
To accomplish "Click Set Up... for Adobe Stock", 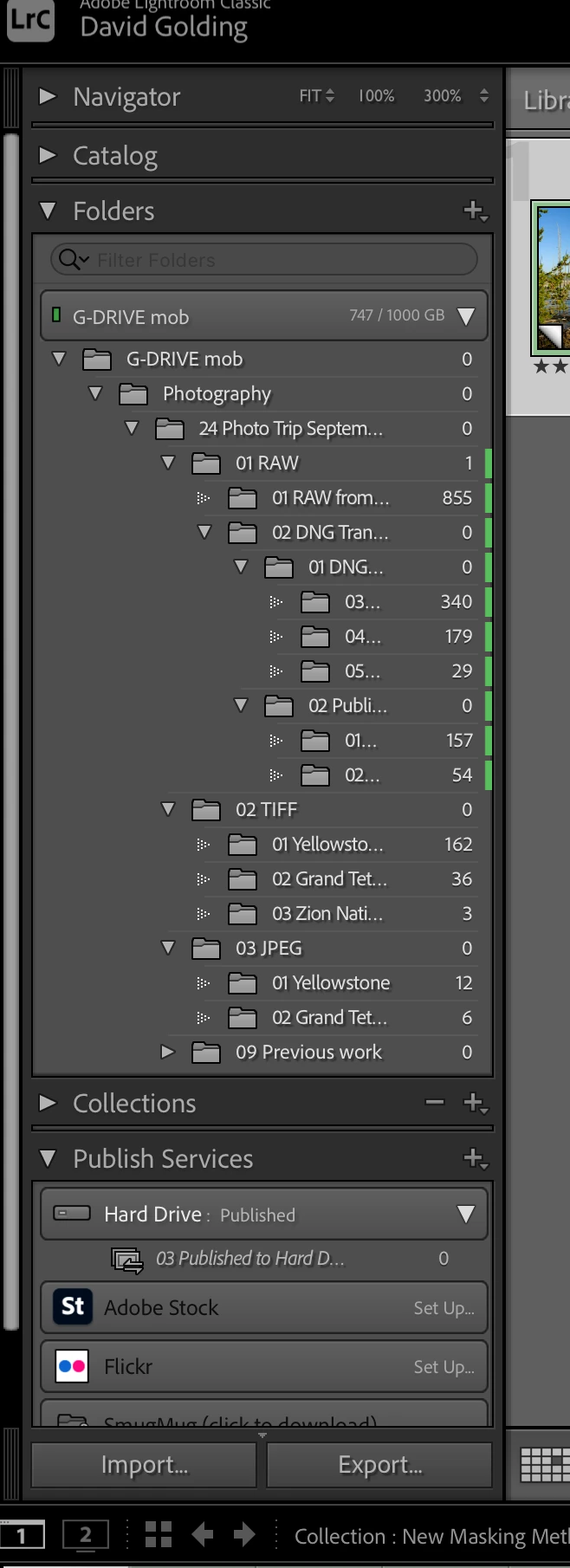I will point(444,1308).
